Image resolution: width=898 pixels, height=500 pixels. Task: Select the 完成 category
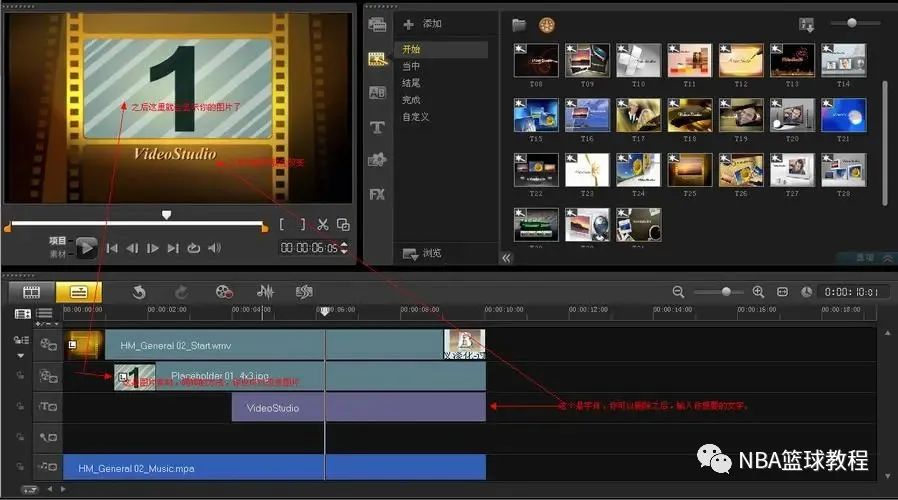(x=411, y=100)
